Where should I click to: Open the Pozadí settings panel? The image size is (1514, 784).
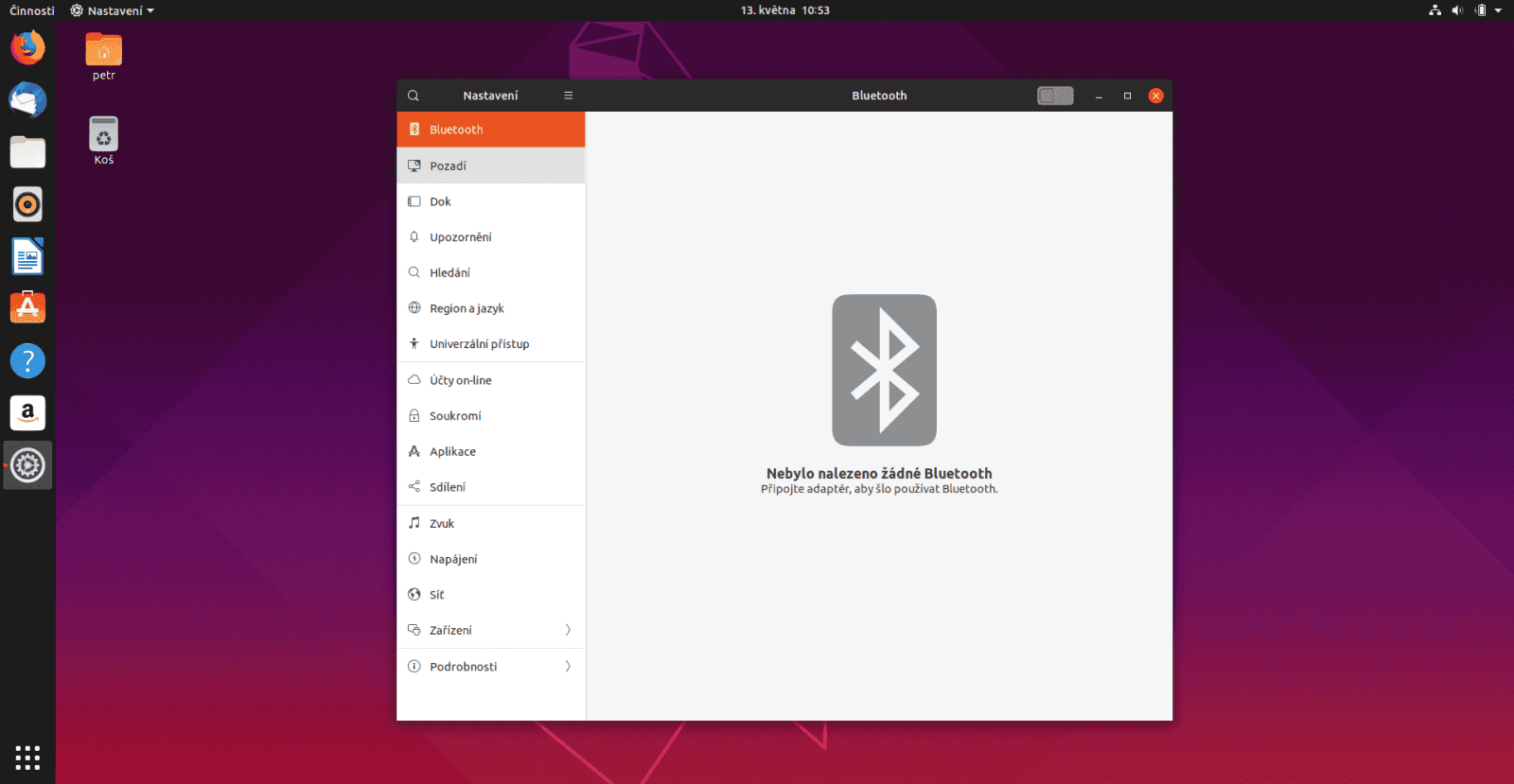coord(491,166)
